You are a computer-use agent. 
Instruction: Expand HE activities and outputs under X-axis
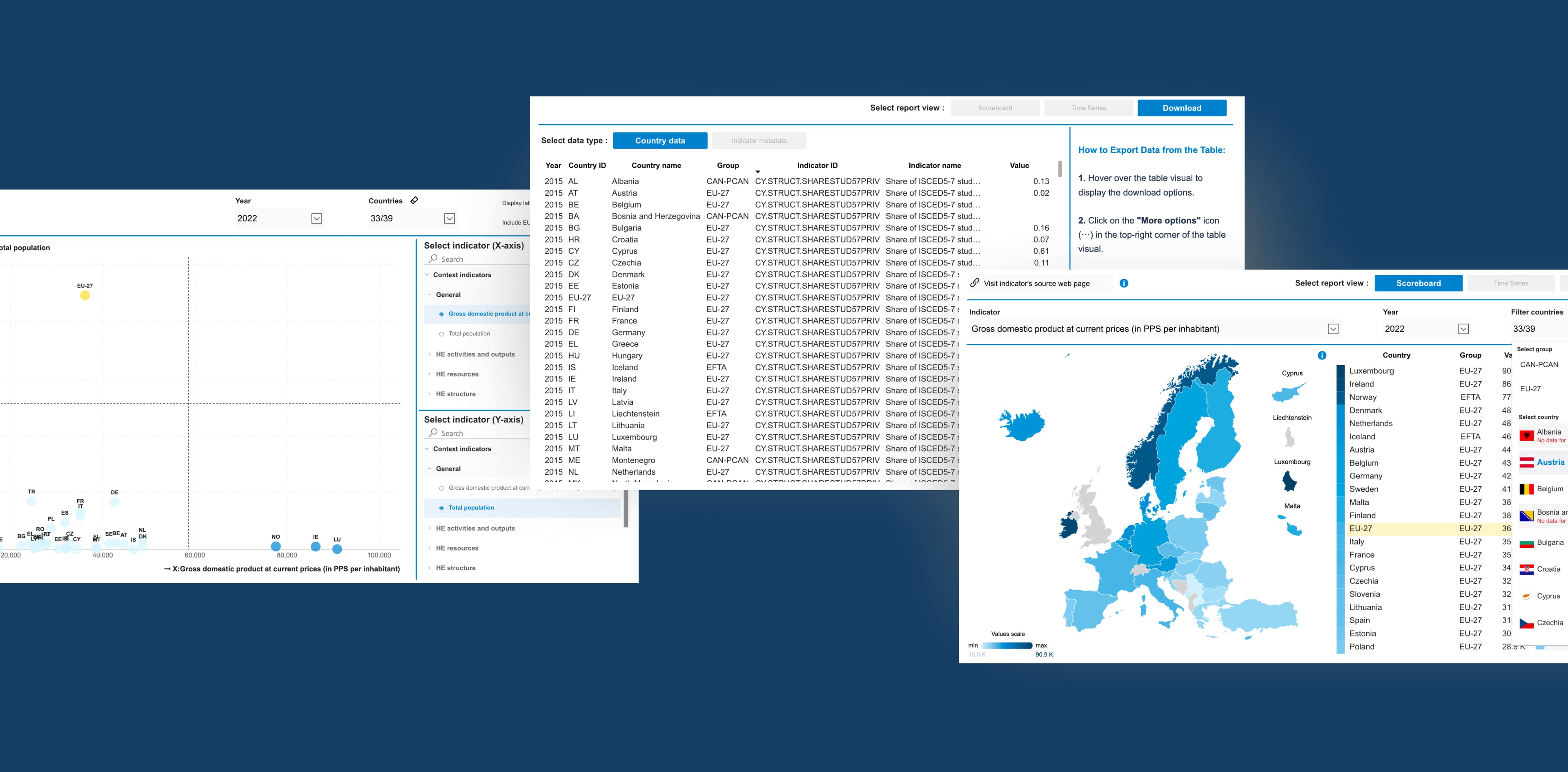pos(475,354)
